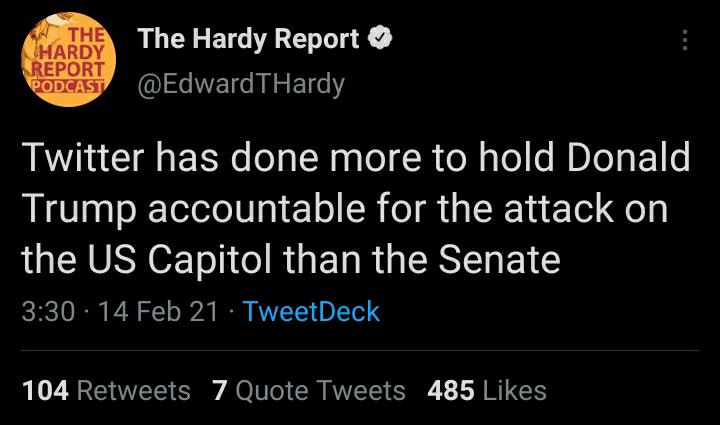Viewport: 720px width, 425px height.
Task: Open the three-dot more options menu
Action: coord(685,40)
